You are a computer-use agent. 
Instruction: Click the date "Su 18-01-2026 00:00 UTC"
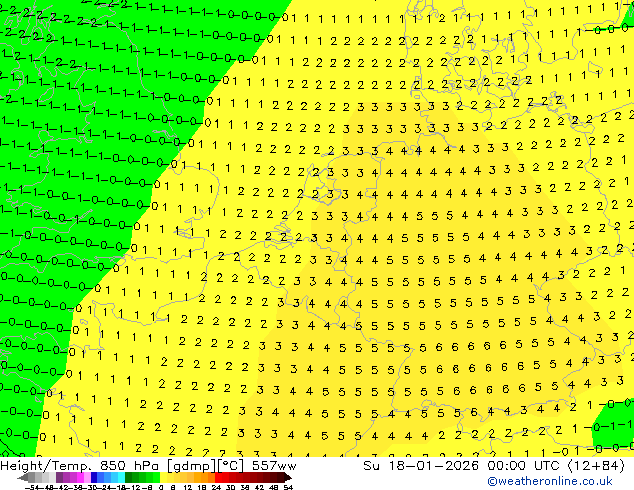[463, 466]
